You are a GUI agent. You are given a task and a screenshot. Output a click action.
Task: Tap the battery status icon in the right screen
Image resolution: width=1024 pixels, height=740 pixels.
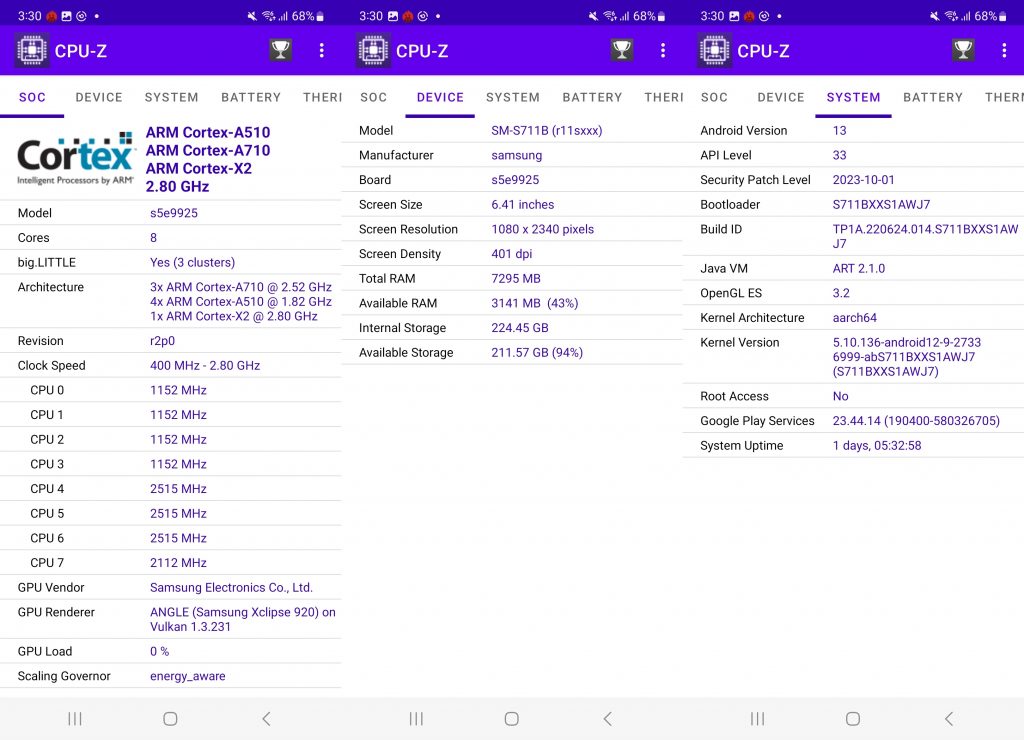[x=1002, y=16]
